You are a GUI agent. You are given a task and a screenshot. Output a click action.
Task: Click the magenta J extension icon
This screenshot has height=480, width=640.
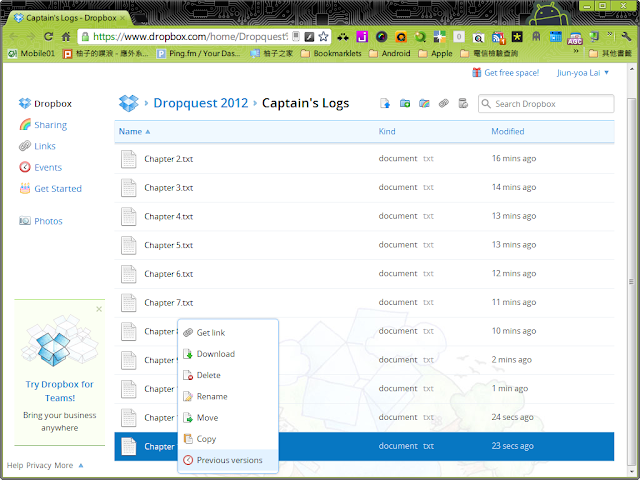point(362,37)
